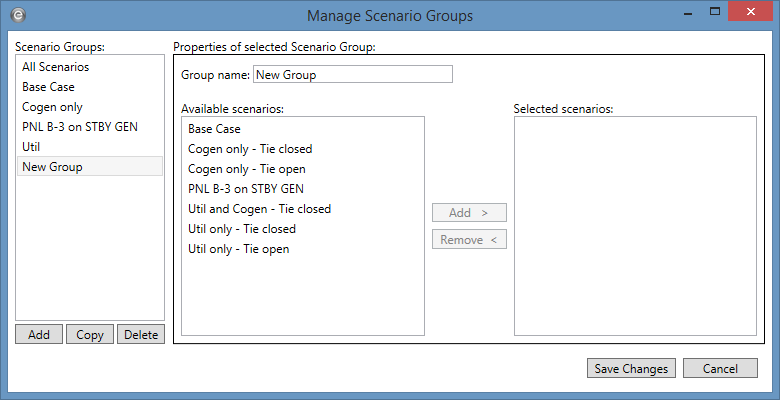Copy the selected scenario group

point(90,335)
